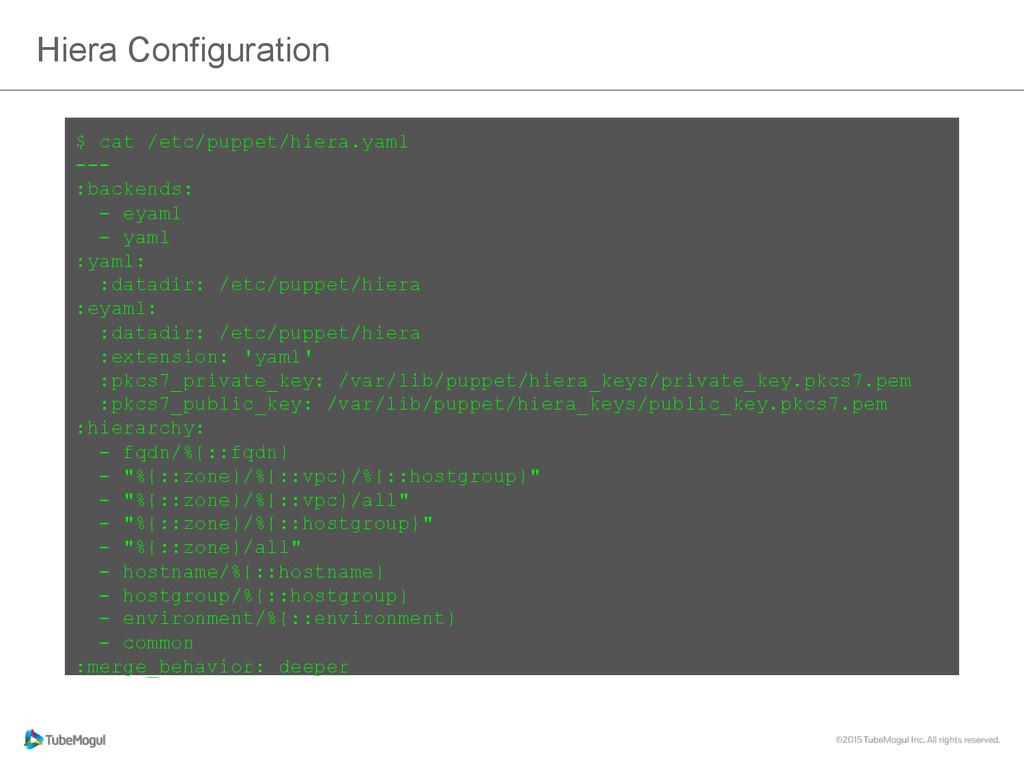
Task: Click the ©2015 TubeMogul copyright notice
Action: [x=917, y=740]
